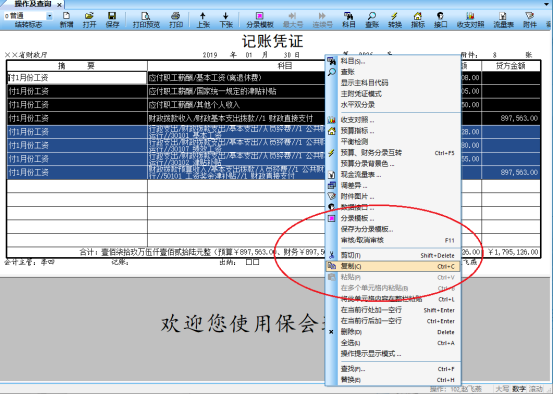Select 全选 in the context menu
Screen dimensions: 553x395
tap(394, 343)
